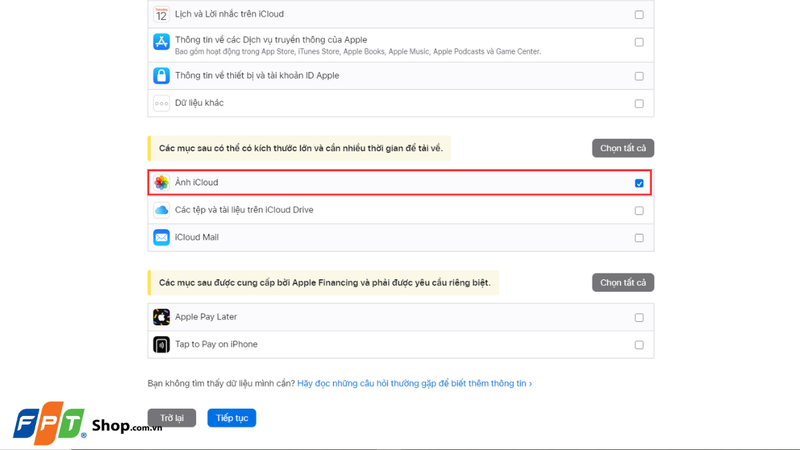Click the iCloud Mail envelope icon
800x450 pixels.
click(161, 237)
